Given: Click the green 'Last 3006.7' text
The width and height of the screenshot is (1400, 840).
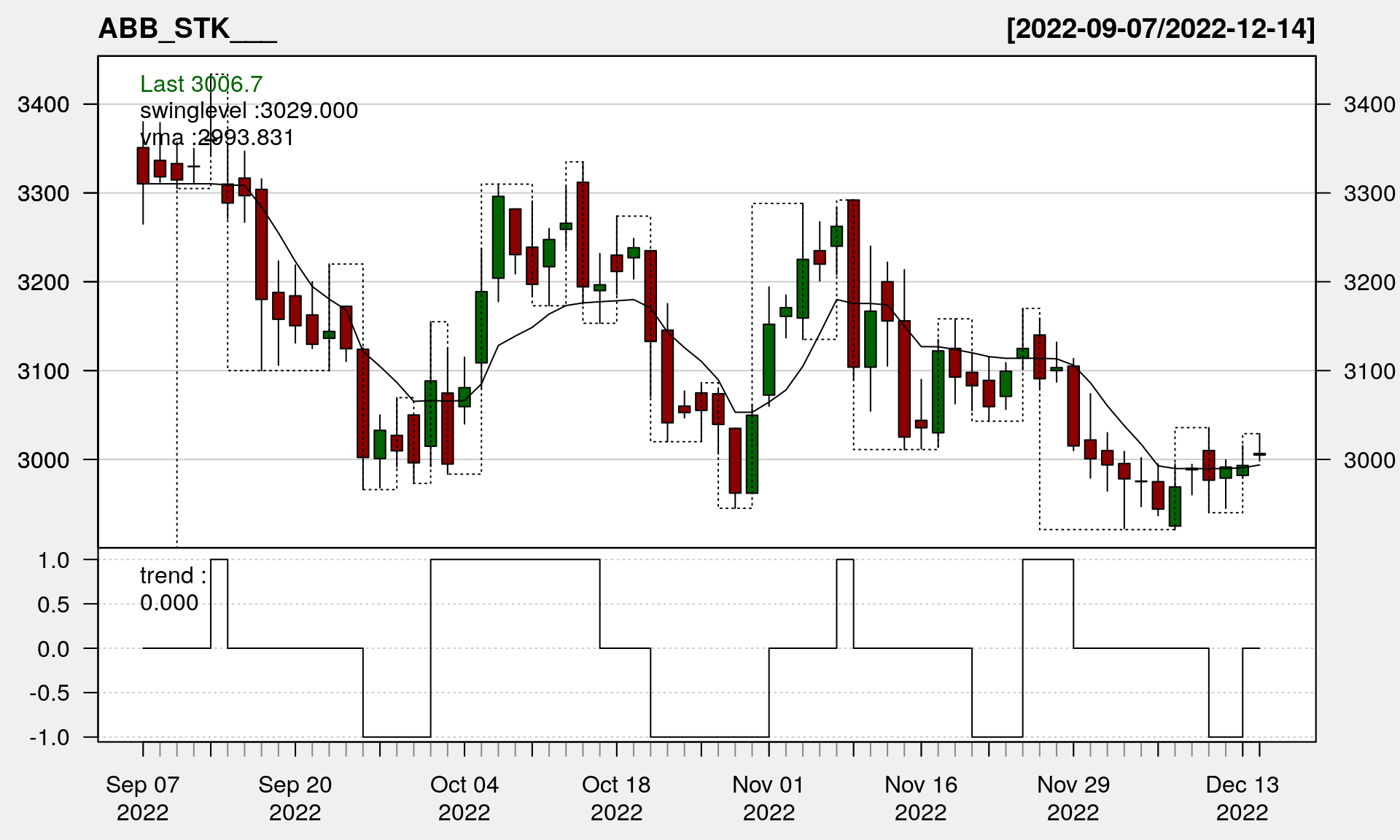Looking at the screenshot, I should point(201,84).
